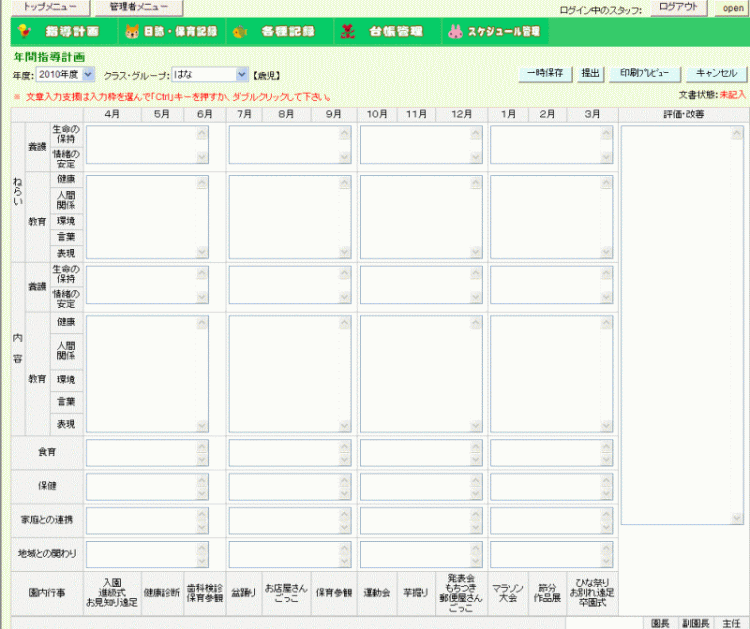Click the chick icon beside 指導計画
Screen dimensions: 750x629
coord(24,31)
